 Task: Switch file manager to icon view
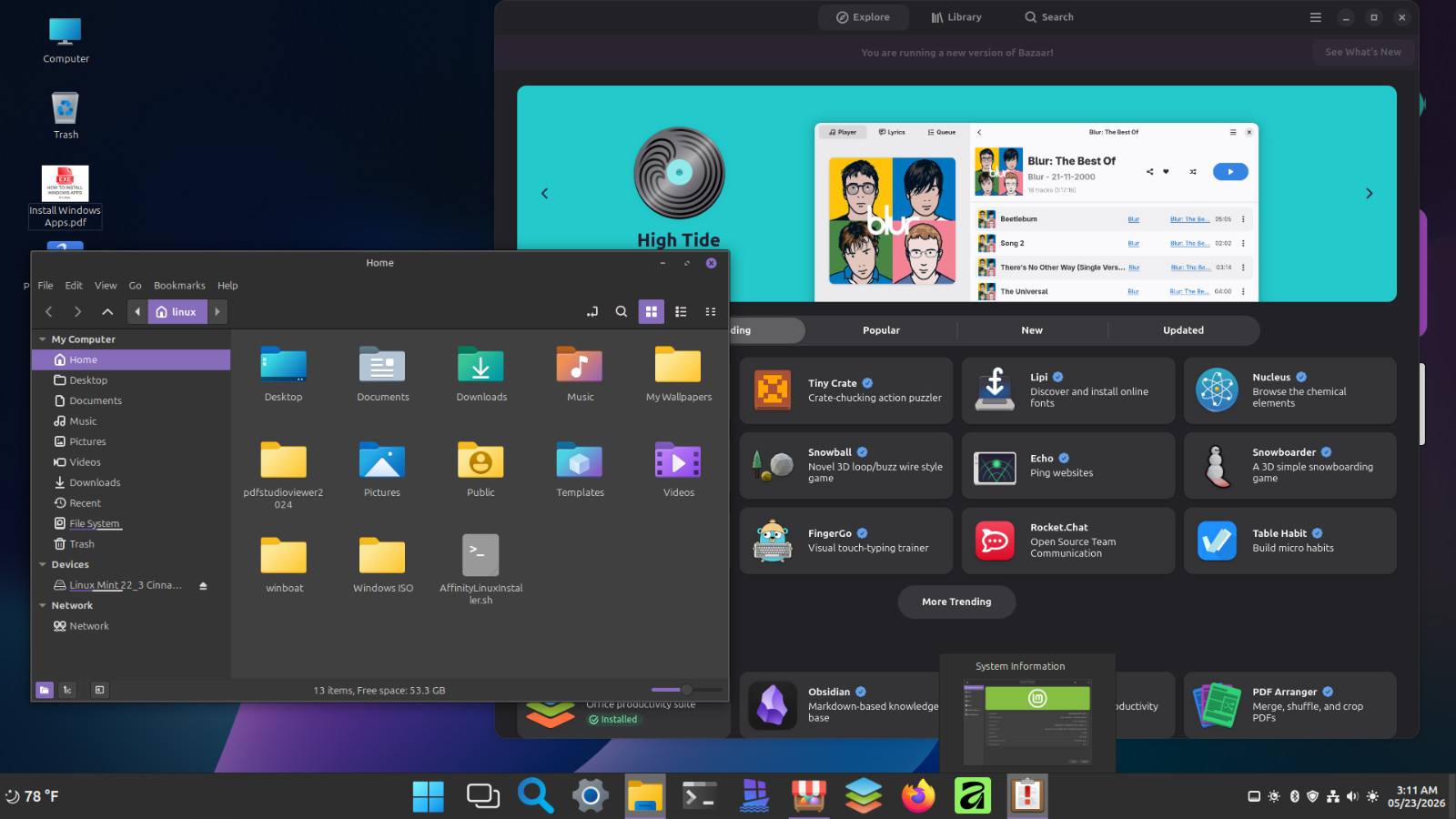(652, 311)
